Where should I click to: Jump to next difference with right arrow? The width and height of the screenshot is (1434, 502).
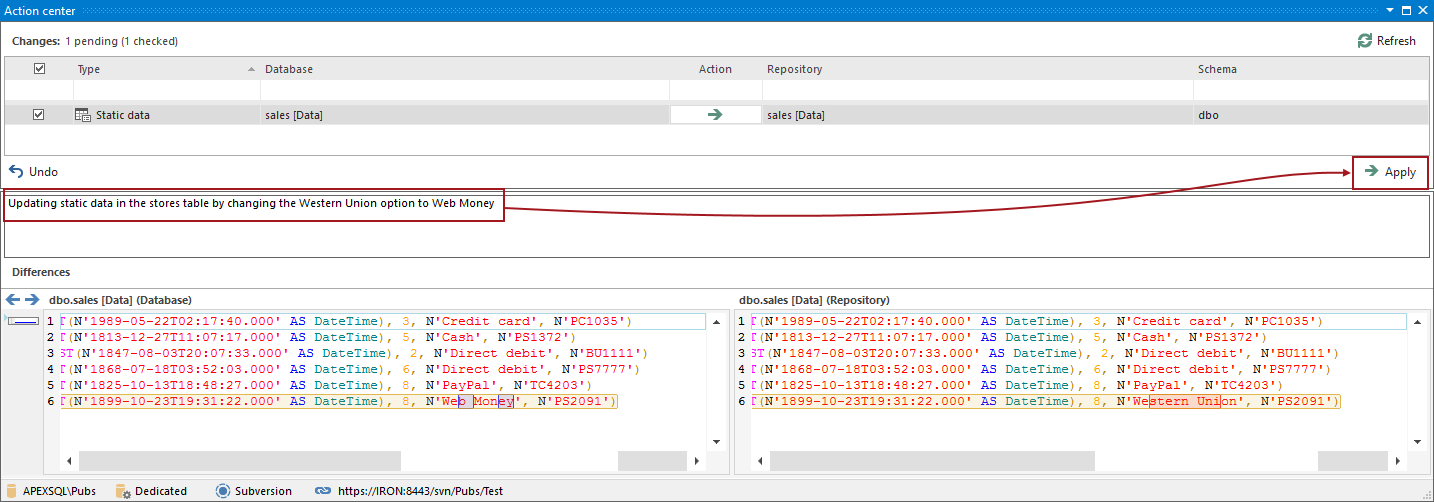coord(32,299)
